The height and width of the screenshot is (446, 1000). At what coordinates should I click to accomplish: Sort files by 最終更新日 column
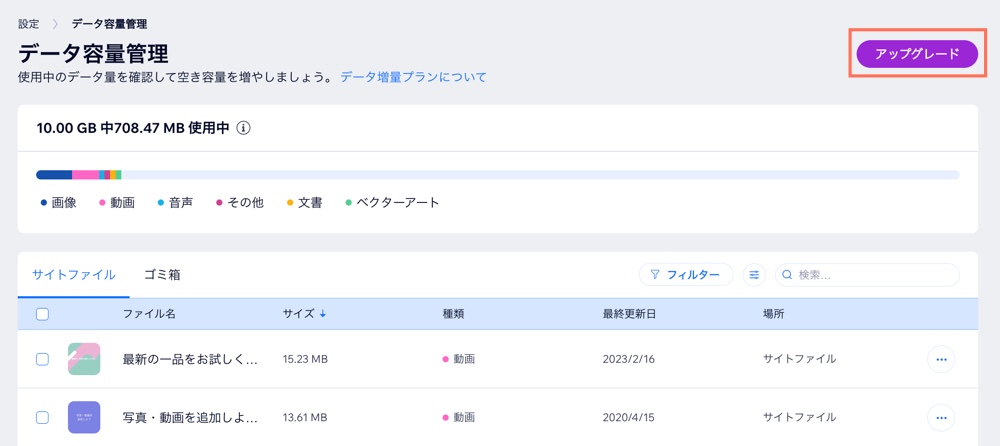pos(629,314)
